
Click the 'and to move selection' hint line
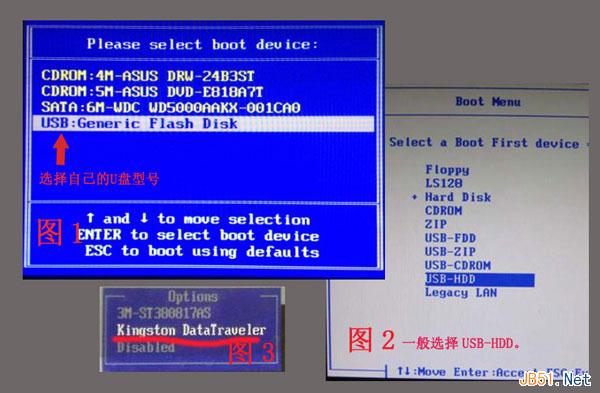coord(198,219)
